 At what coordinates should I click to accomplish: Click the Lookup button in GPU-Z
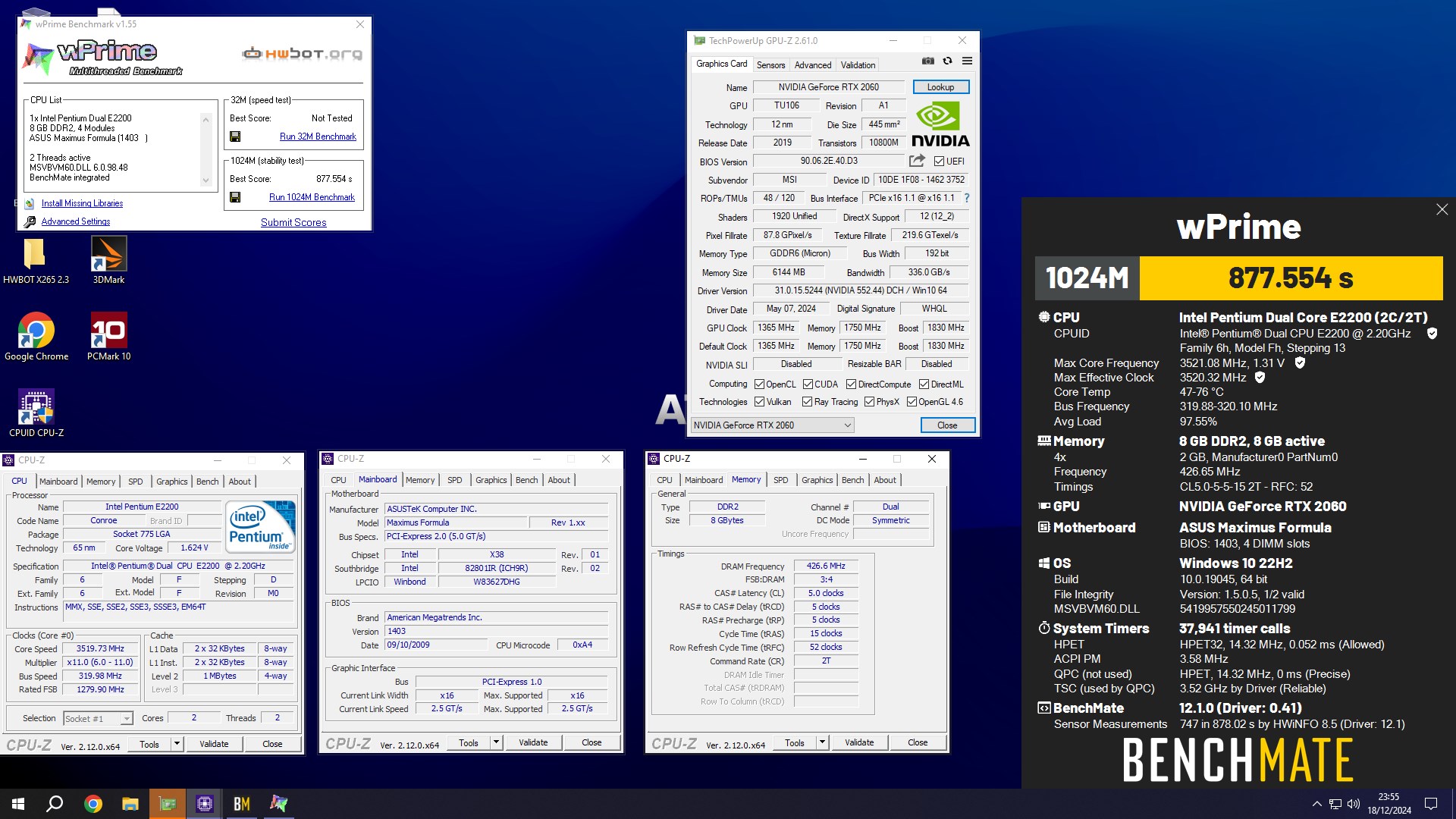940,87
